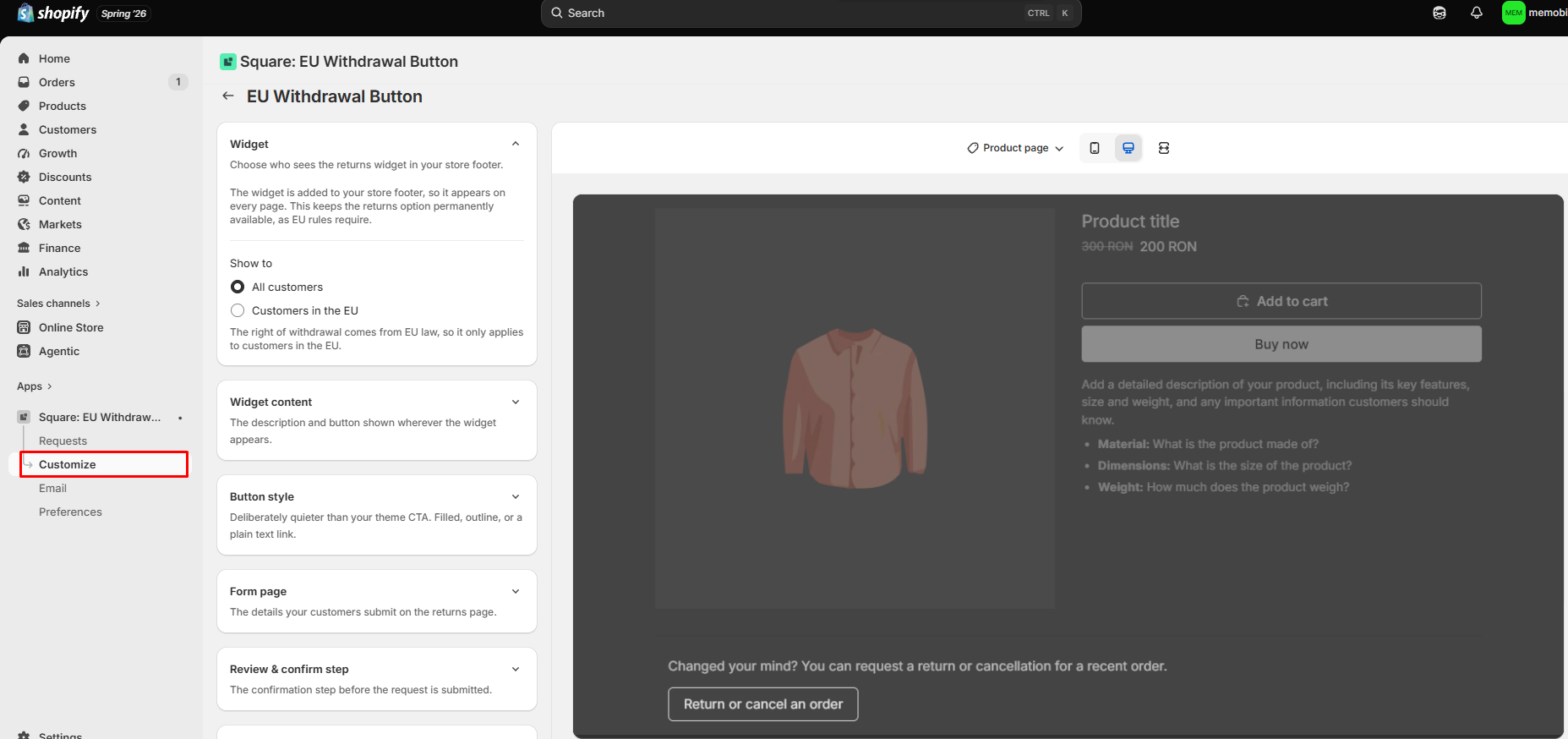Click the Growth gauge icon
The height and width of the screenshot is (739, 1568).
[x=24, y=153]
